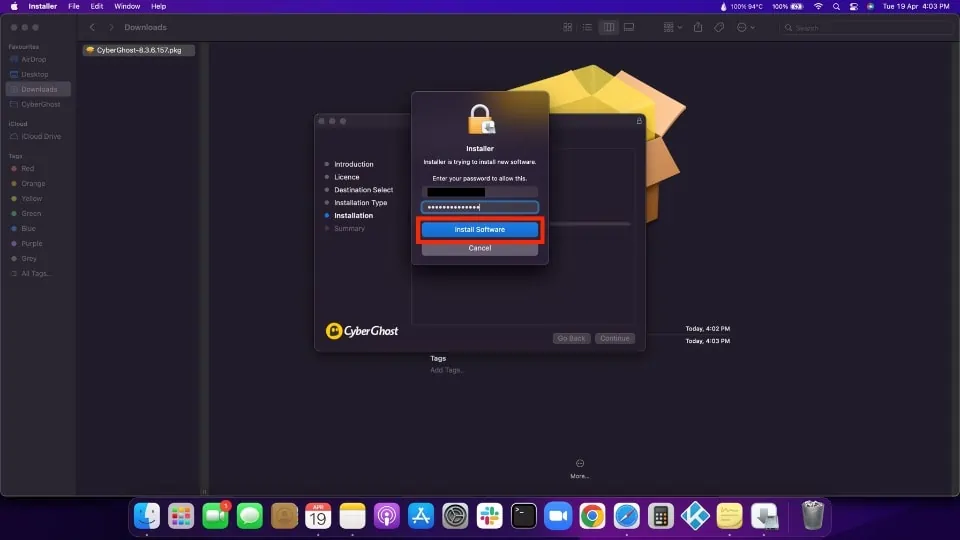This screenshot has width=960, height=540.
Task: Click the Go Back button in the installer
Action: (x=571, y=338)
